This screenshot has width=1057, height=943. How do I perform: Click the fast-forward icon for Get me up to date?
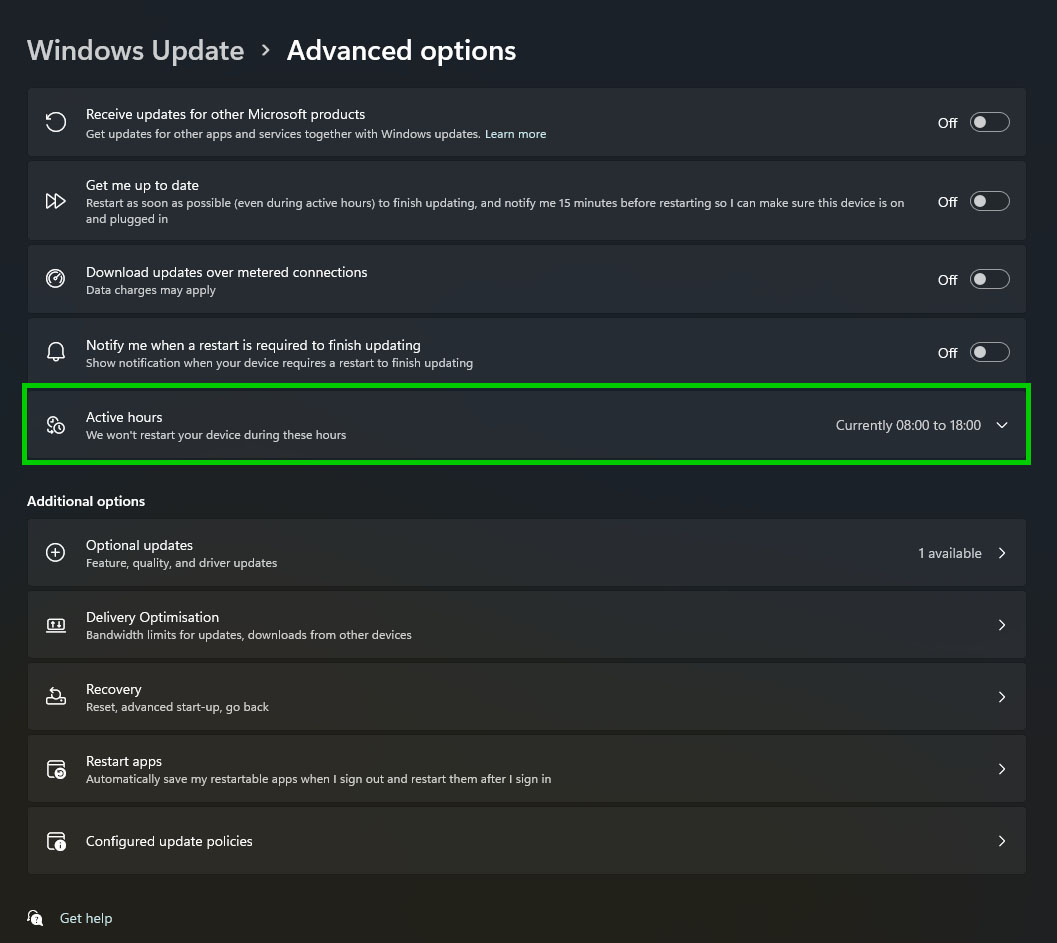pos(56,202)
